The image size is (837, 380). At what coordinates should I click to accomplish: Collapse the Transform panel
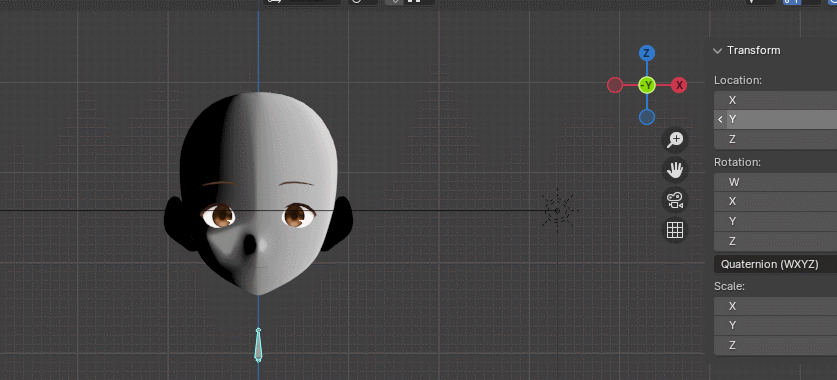pyautogui.click(x=717, y=51)
